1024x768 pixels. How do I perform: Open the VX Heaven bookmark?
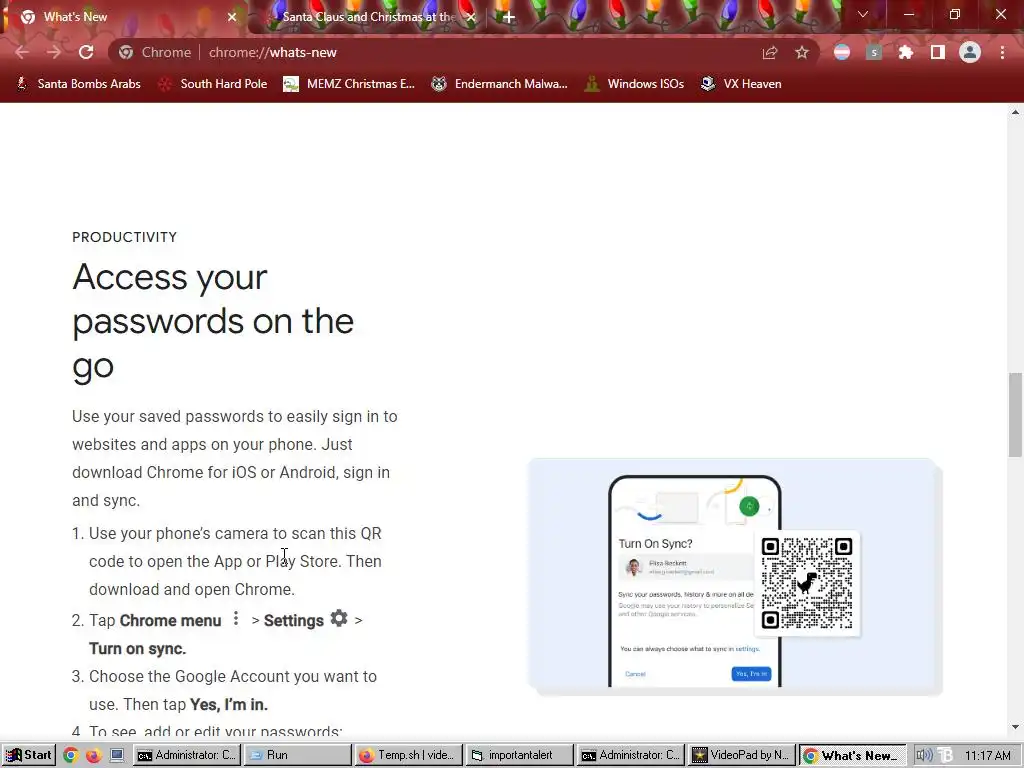[x=741, y=84]
